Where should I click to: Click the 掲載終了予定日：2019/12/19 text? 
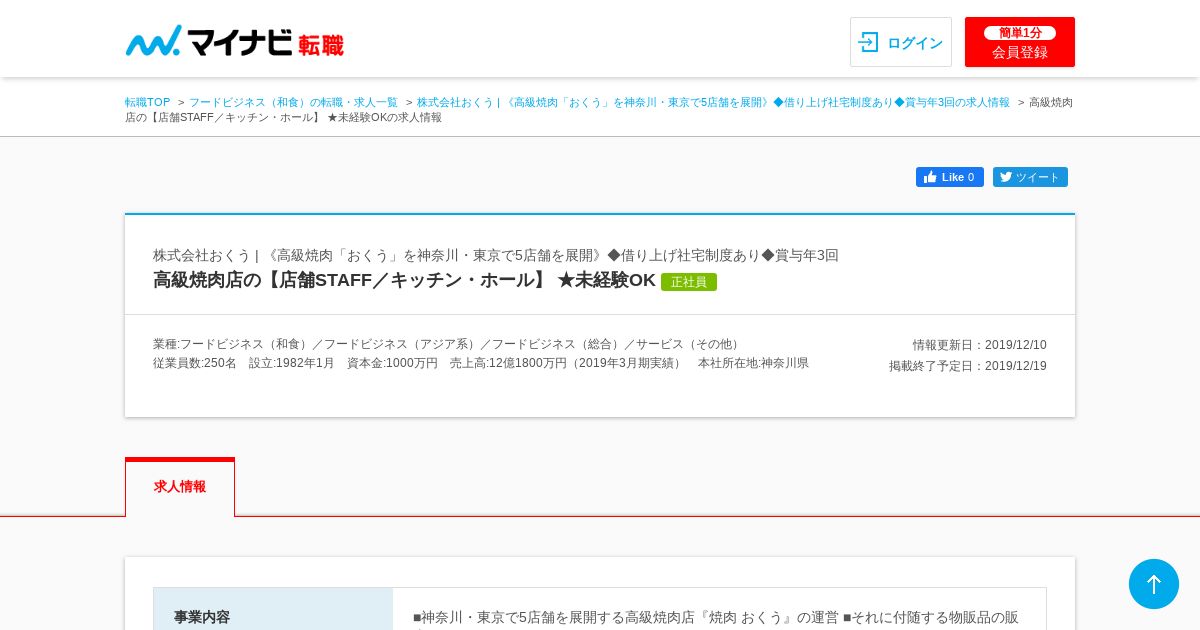pos(967,366)
